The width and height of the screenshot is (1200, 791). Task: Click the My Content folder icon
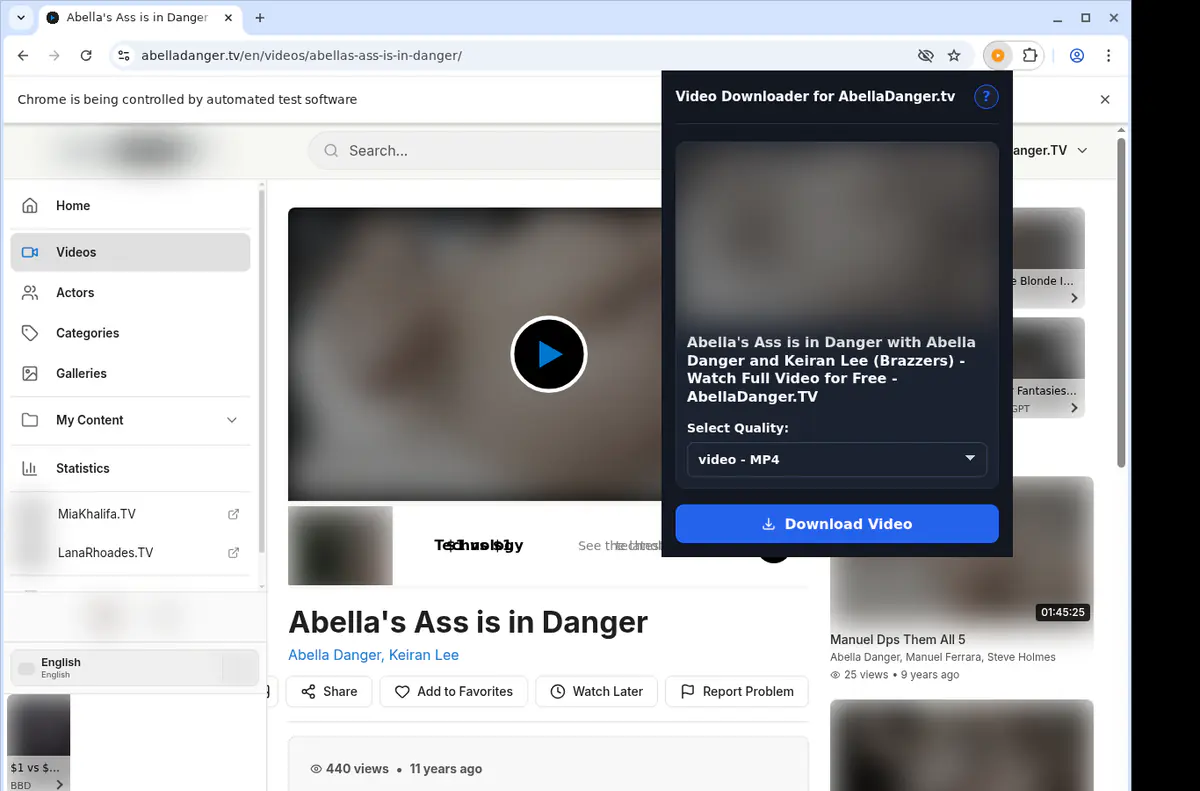(x=30, y=420)
